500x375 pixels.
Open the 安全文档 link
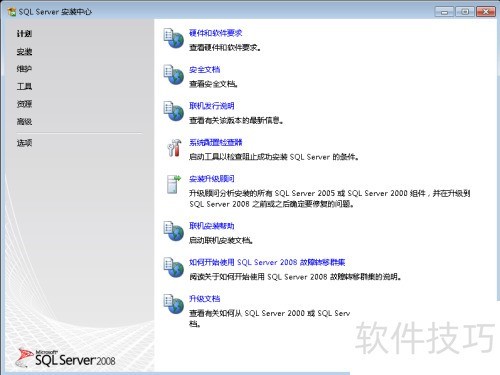click(205, 70)
